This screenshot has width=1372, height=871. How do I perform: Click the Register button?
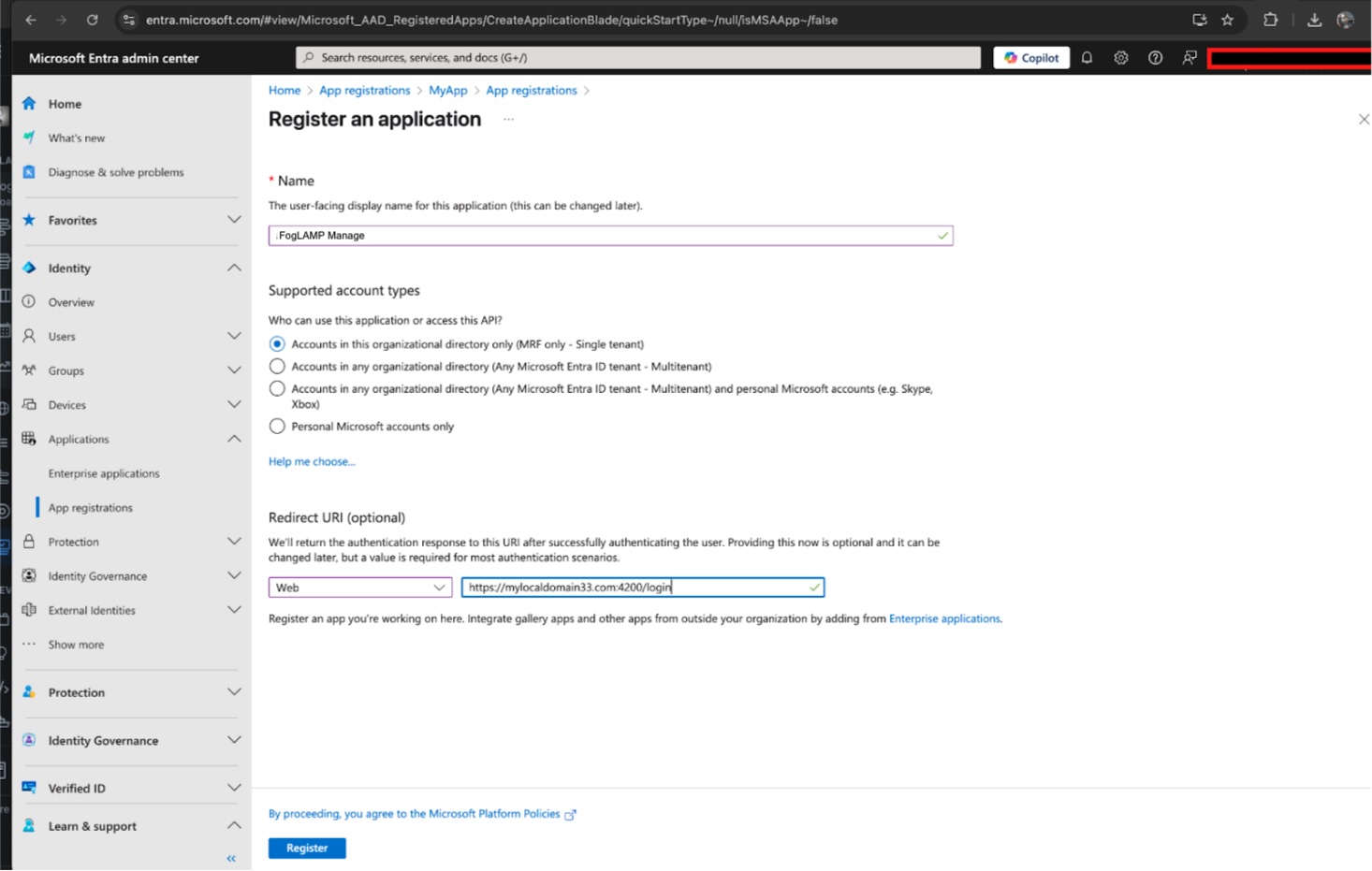point(307,848)
